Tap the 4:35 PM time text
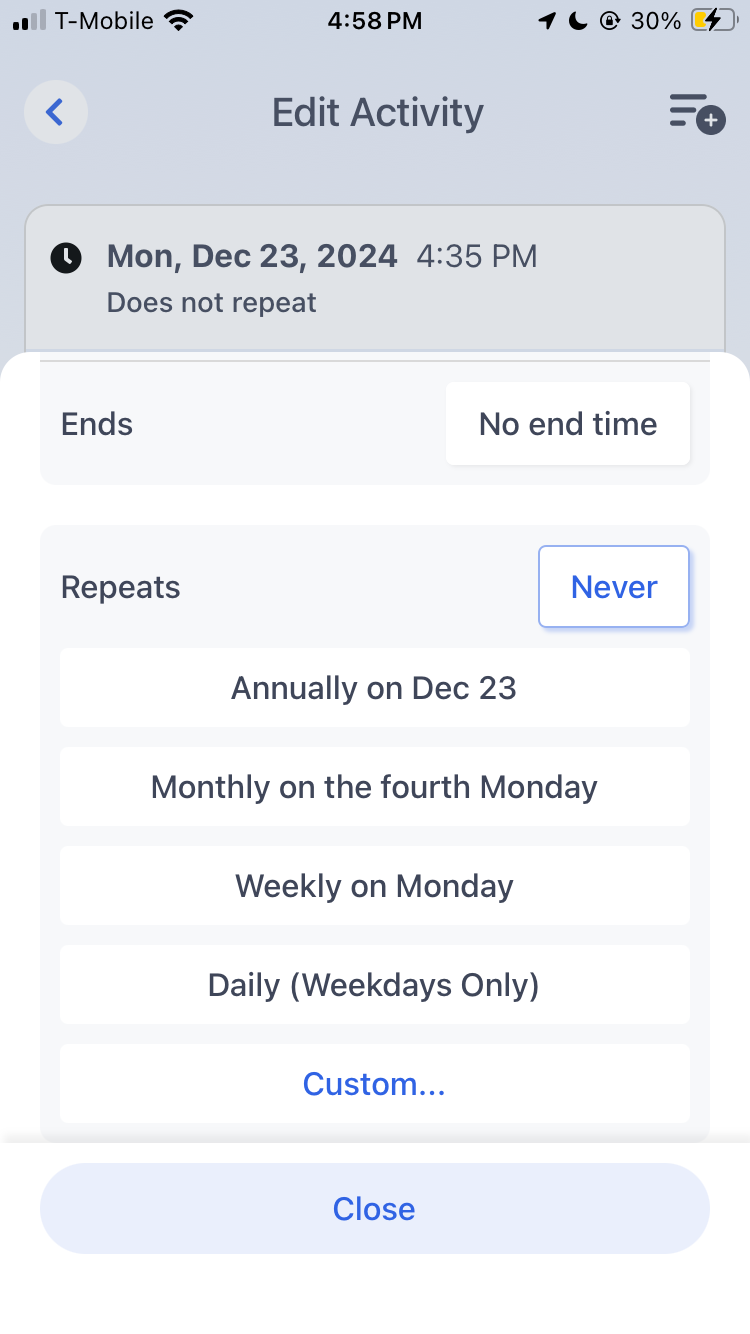750x1334 pixels. click(x=477, y=257)
